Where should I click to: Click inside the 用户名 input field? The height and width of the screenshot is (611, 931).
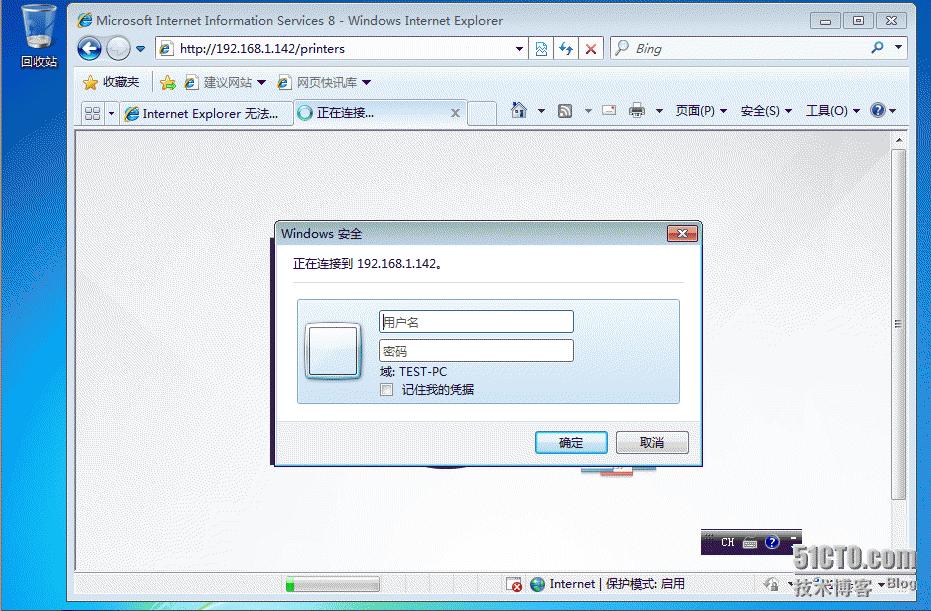(x=476, y=321)
